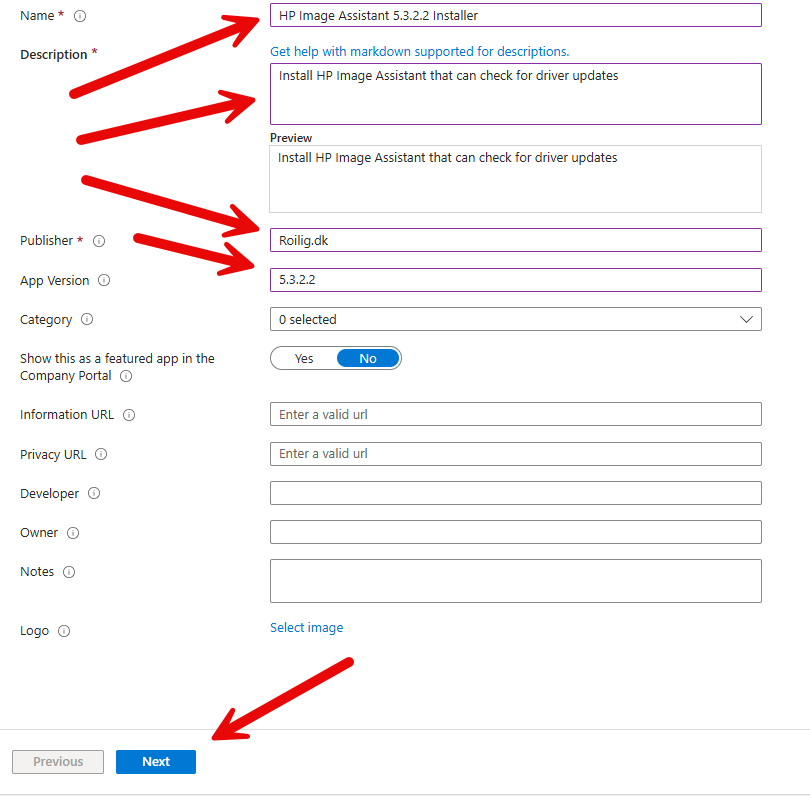Click the info icon beside Publisher
This screenshot has width=810, height=796.
click(99, 241)
